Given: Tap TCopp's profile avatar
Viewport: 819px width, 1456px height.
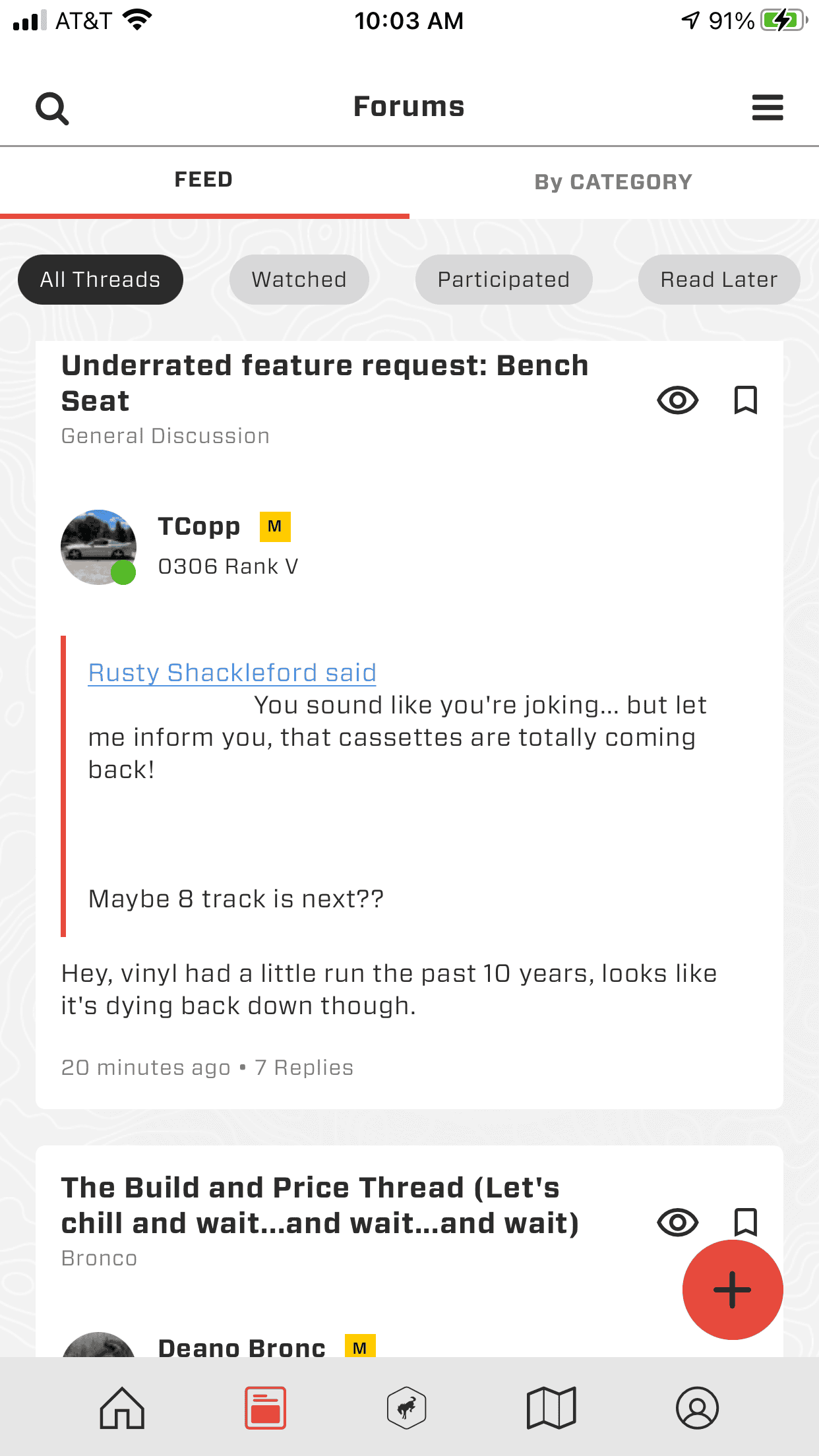Looking at the screenshot, I should (99, 547).
